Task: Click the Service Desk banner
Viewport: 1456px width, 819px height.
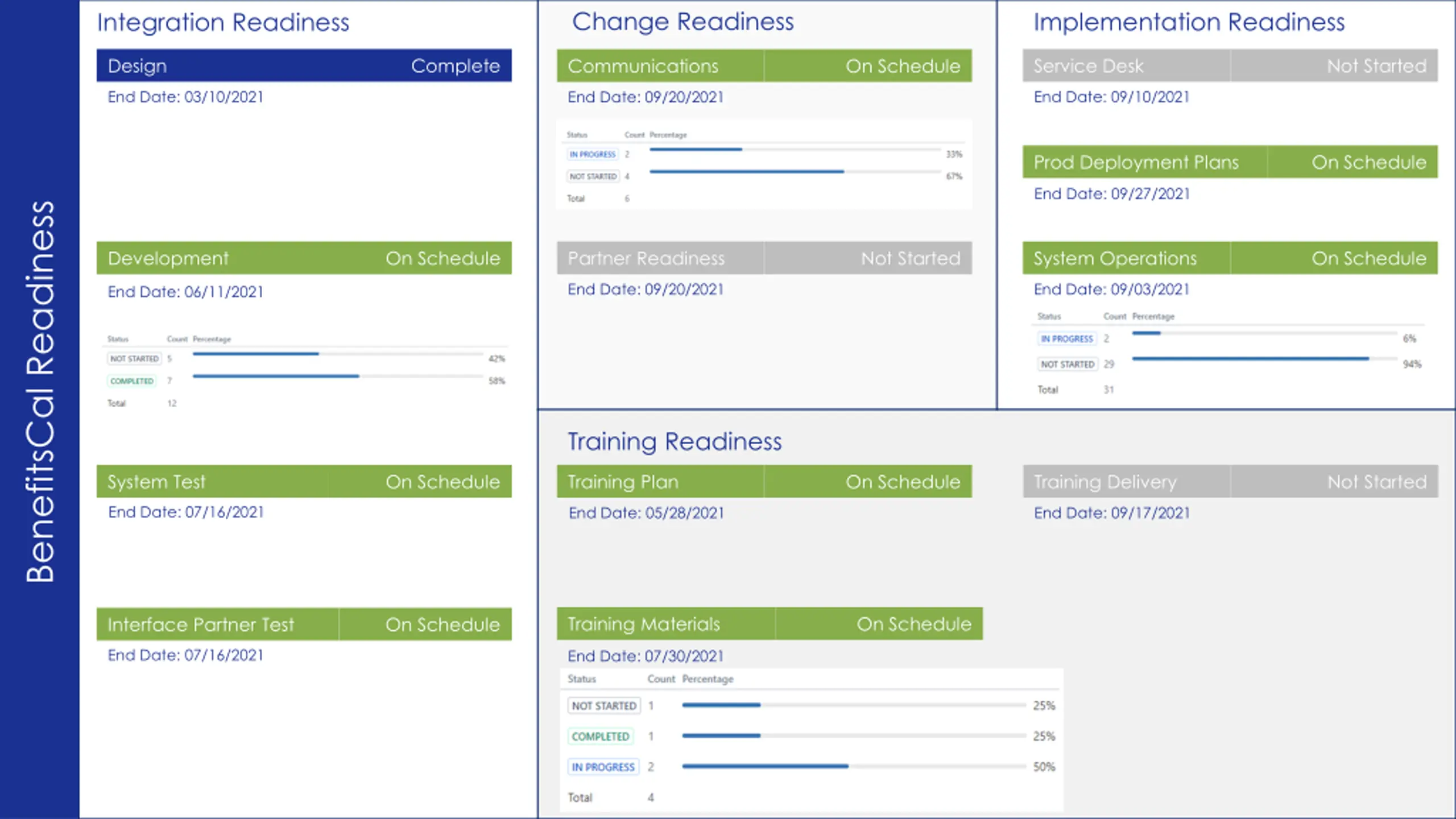Action: [1230, 66]
